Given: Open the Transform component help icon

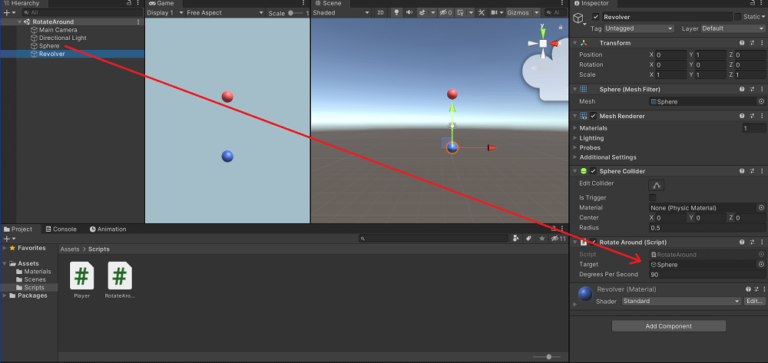Looking at the screenshot, I should pyautogui.click(x=743, y=43).
